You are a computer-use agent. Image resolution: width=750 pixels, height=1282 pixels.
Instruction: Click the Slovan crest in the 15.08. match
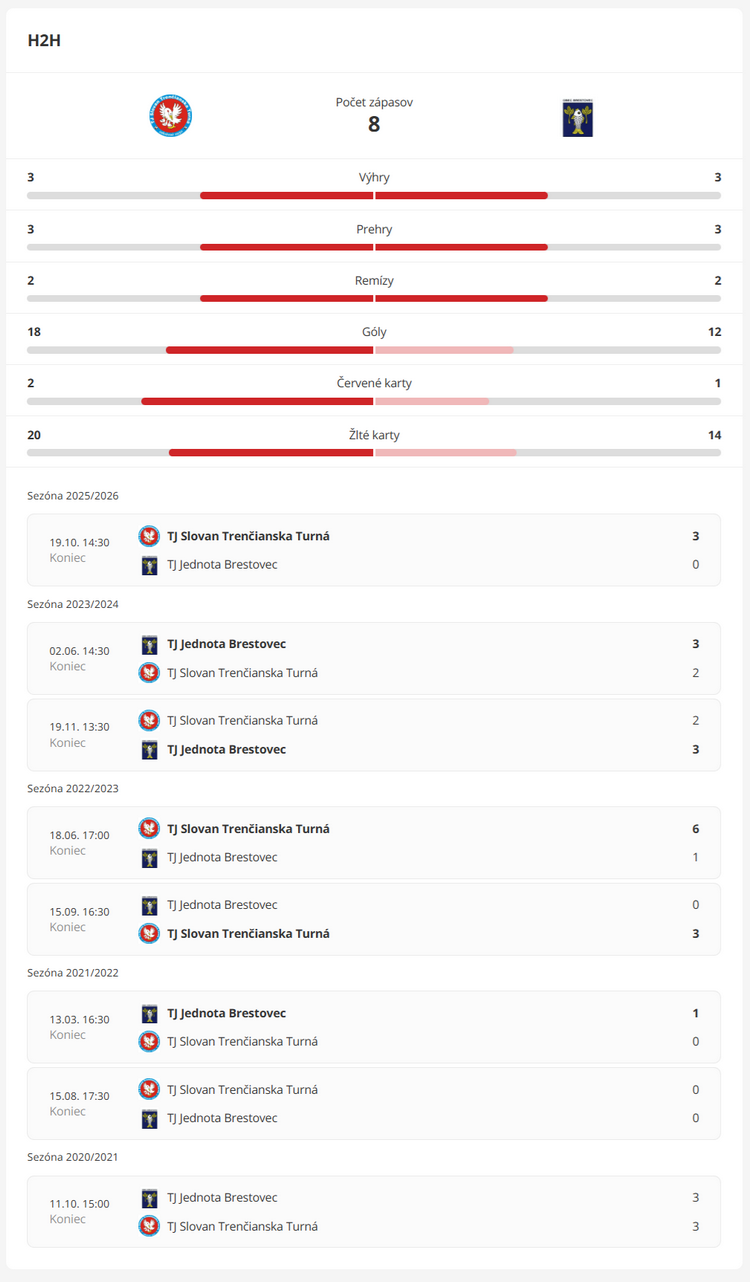tap(149, 1089)
